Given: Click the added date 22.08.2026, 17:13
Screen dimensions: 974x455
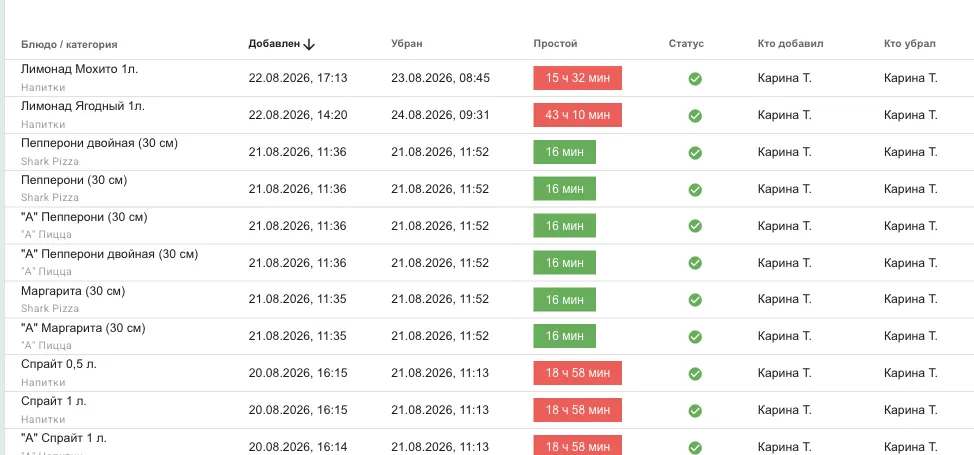Looking at the screenshot, I should point(298,78).
